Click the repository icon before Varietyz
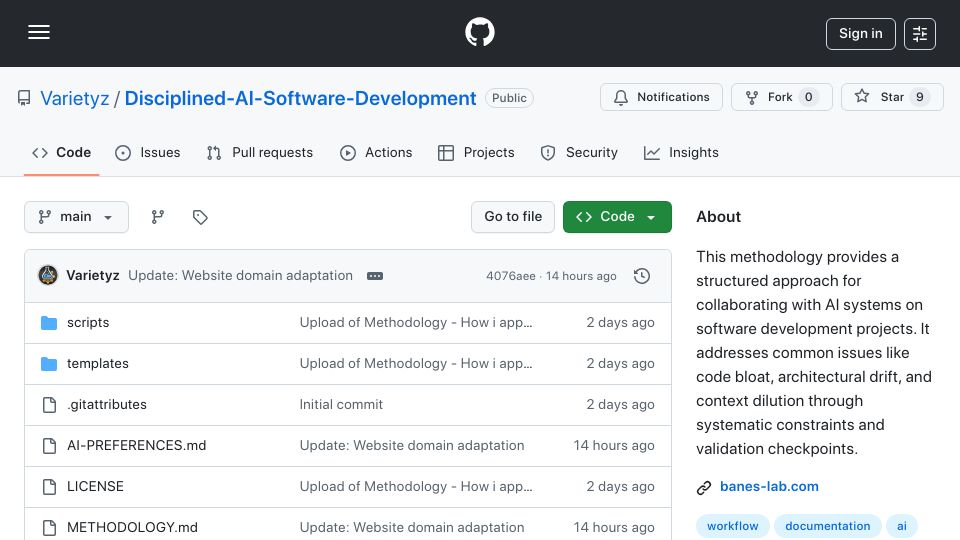Screen dimensions: 960x540 click(24, 98)
